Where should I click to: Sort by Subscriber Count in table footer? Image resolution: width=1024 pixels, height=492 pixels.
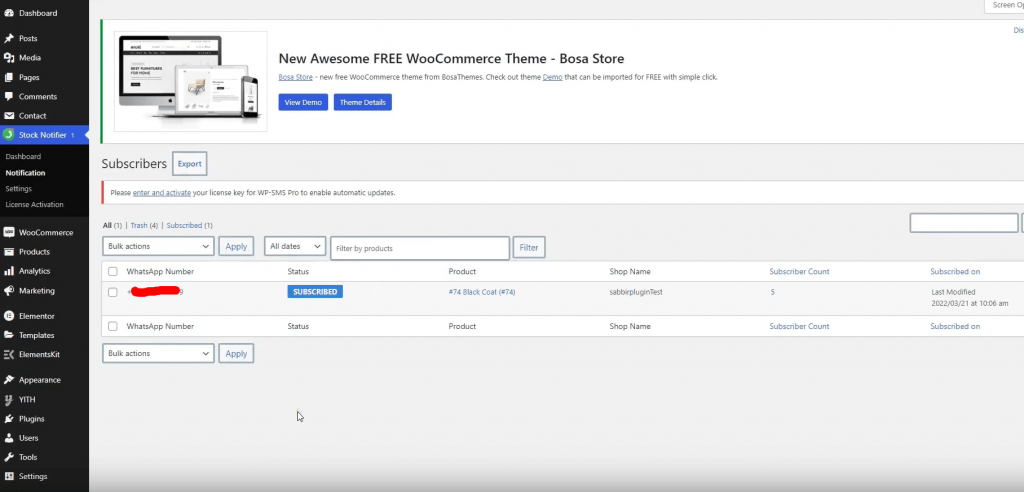pyautogui.click(x=799, y=326)
